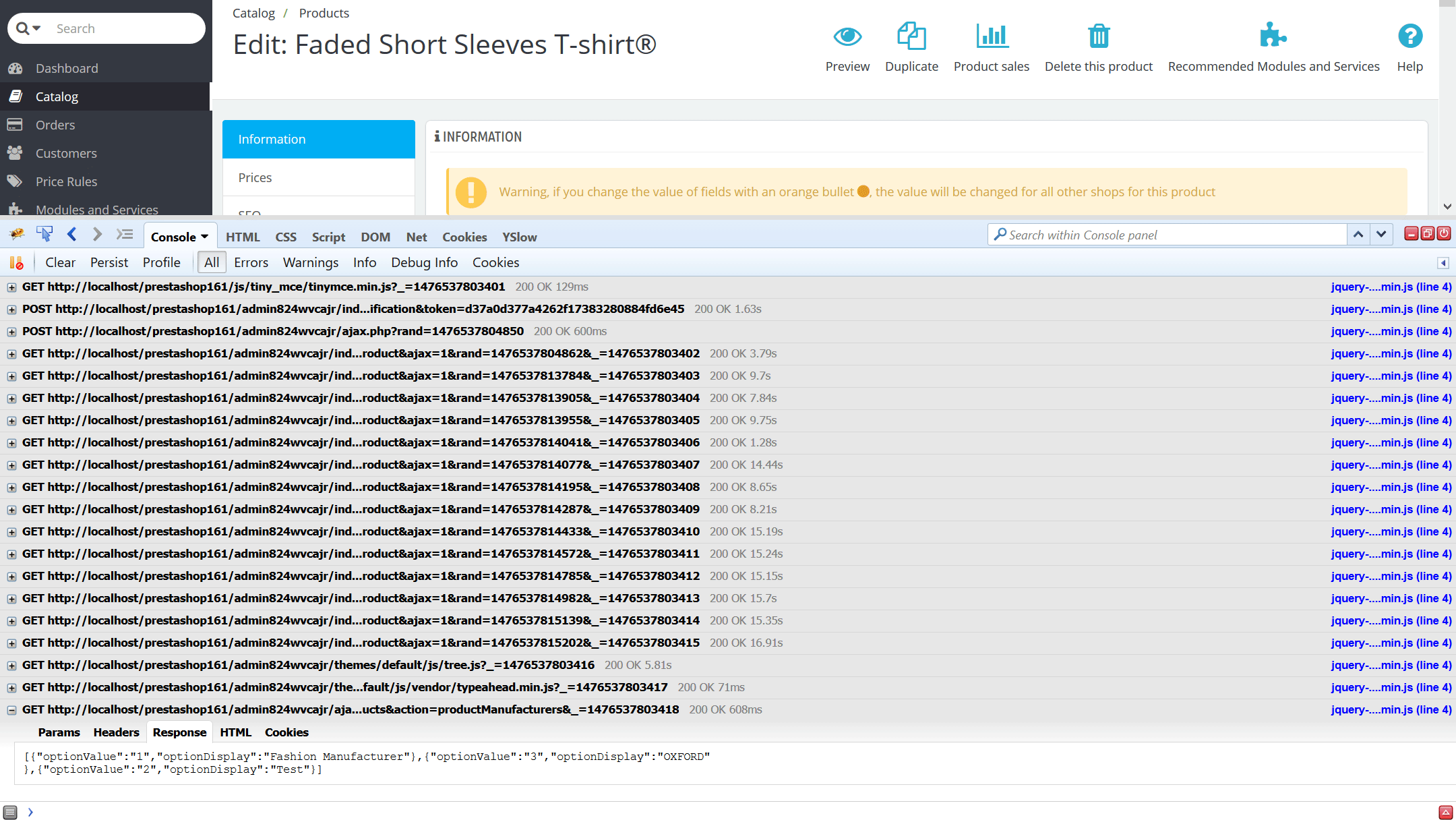
Task: Expand the POST ajax.php request row
Action: click(x=11, y=332)
